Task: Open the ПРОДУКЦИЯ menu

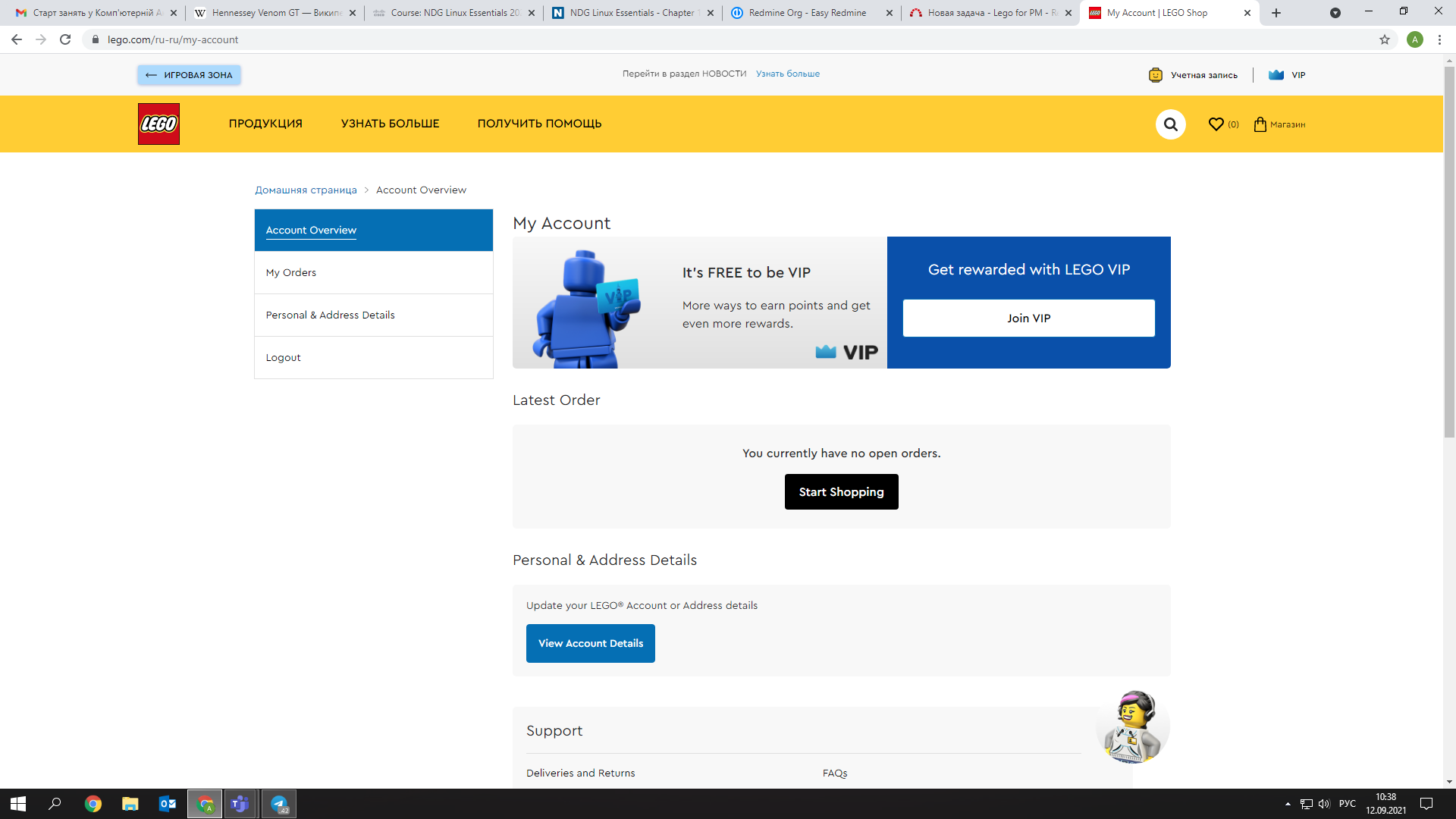Action: (265, 124)
